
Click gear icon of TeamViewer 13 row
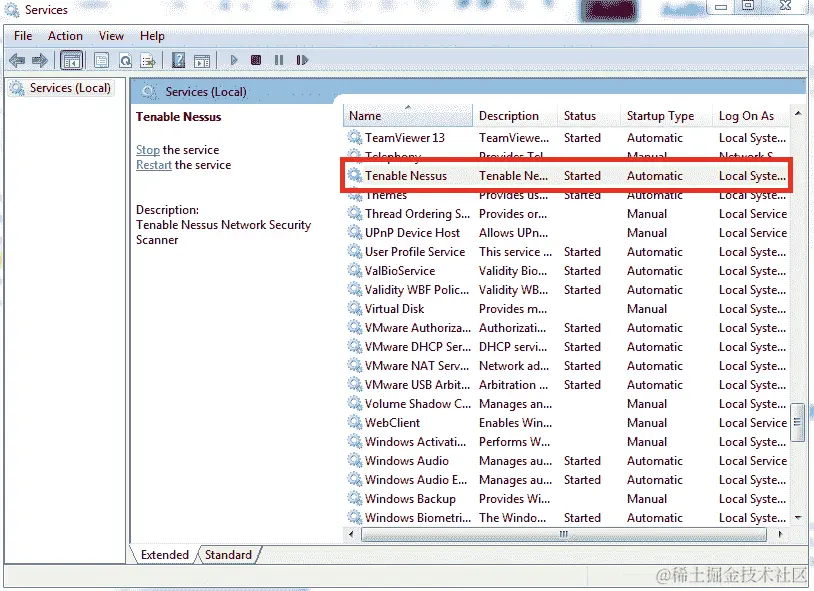pos(355,137)
